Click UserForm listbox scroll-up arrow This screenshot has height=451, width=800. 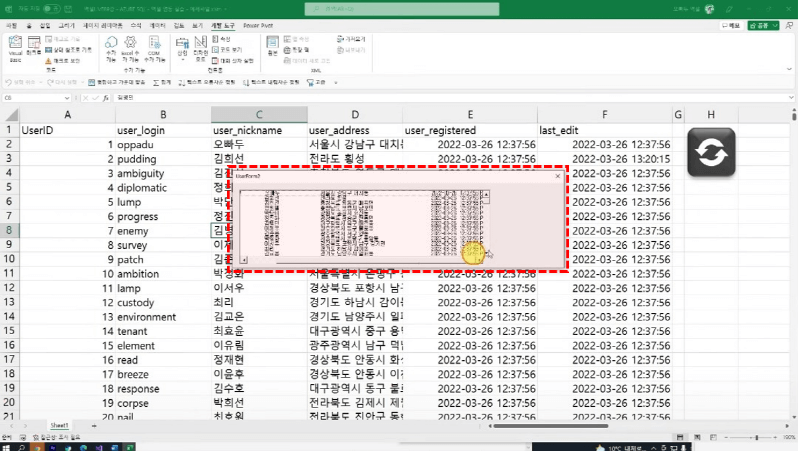[486, 194]
